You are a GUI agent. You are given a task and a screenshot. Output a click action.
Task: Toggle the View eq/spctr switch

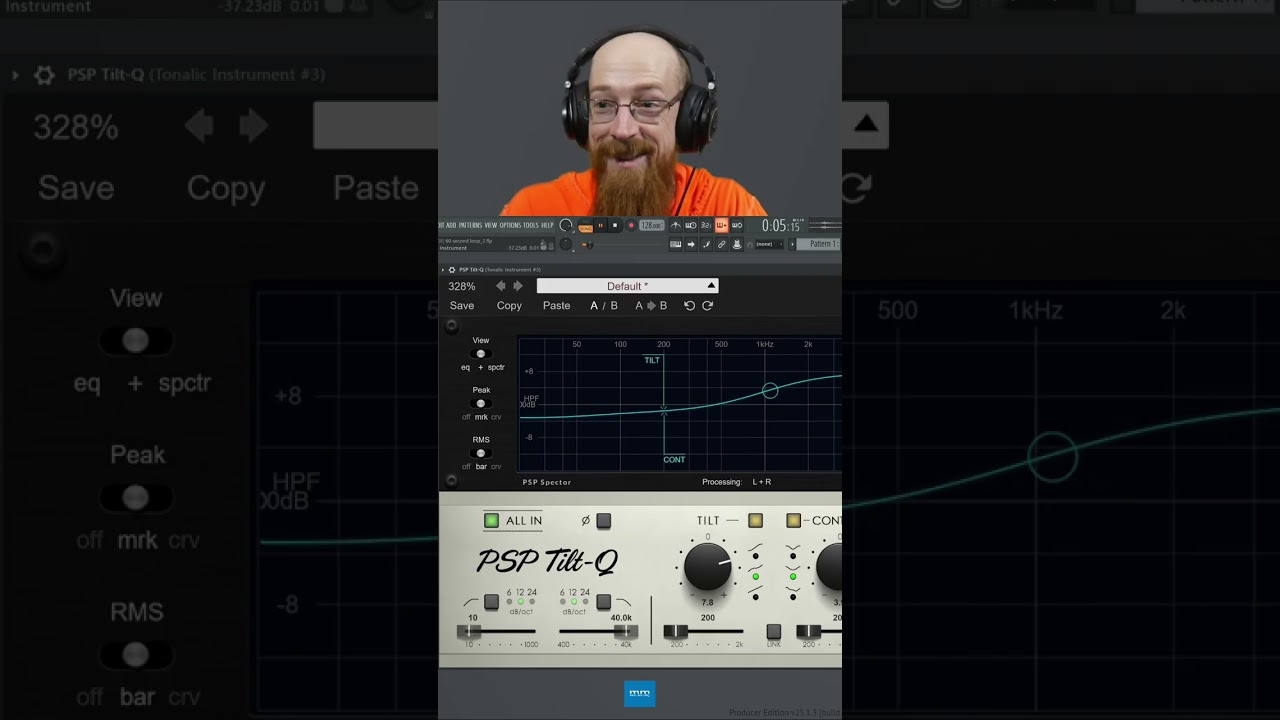(x=481, y=354)
